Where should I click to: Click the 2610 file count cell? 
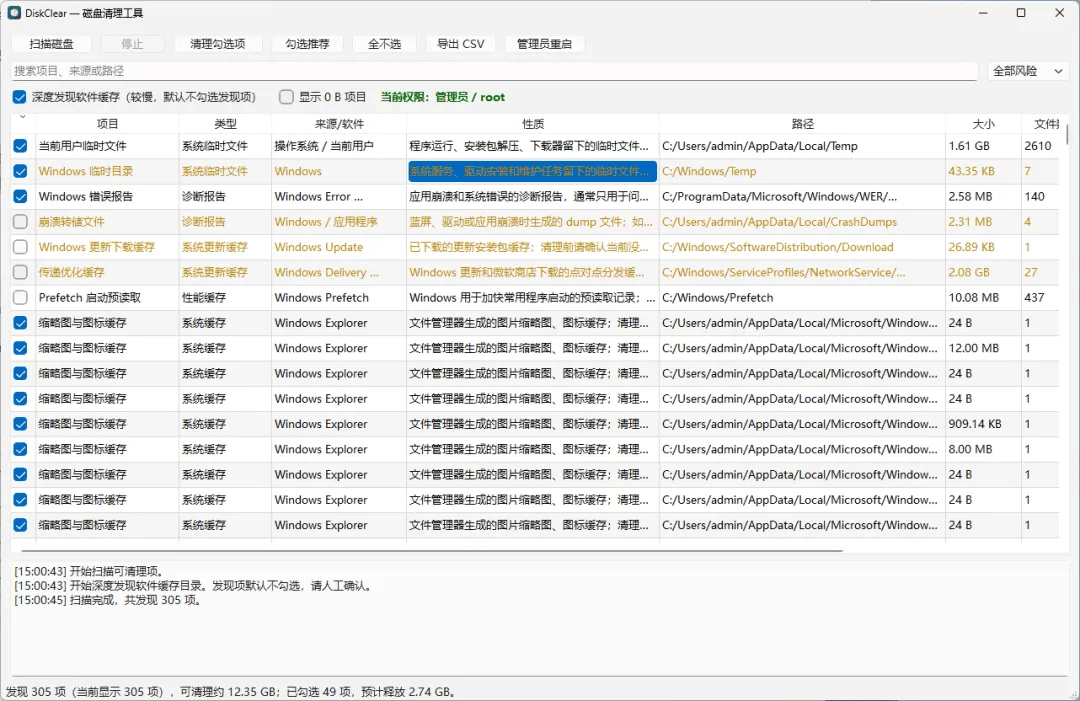click(1040, 146)
